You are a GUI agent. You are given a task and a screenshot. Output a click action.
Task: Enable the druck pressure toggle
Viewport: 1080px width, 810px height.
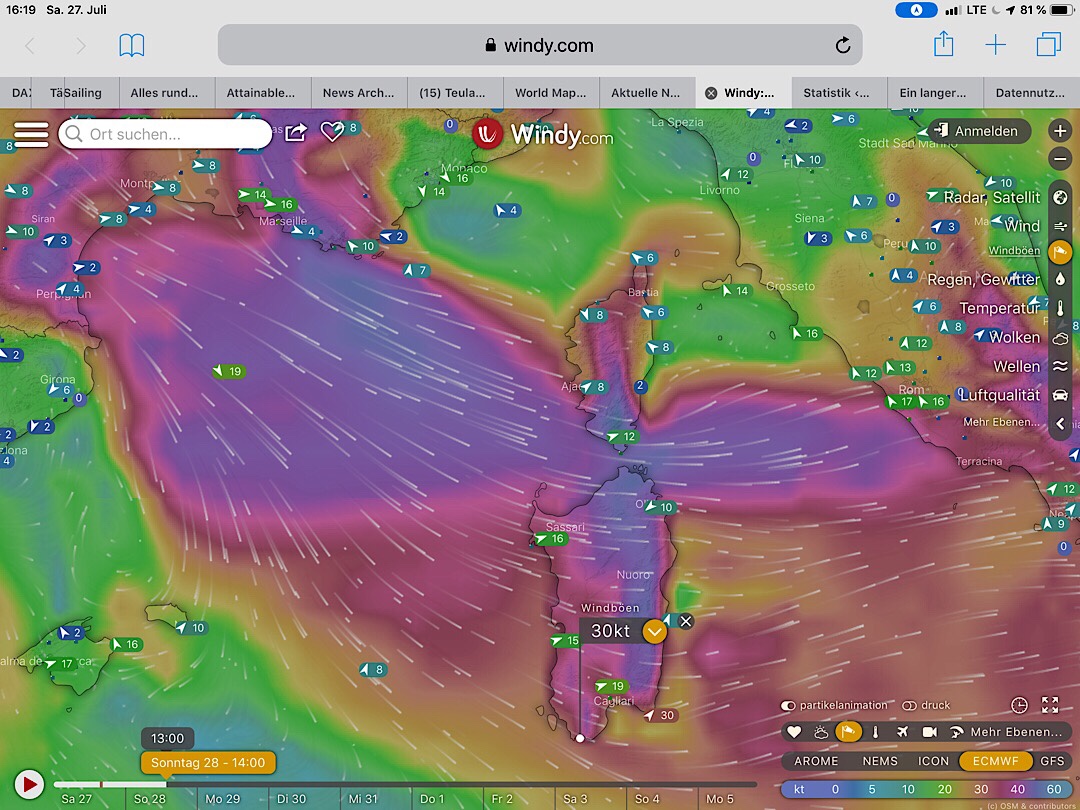click(x=909, y=705)
